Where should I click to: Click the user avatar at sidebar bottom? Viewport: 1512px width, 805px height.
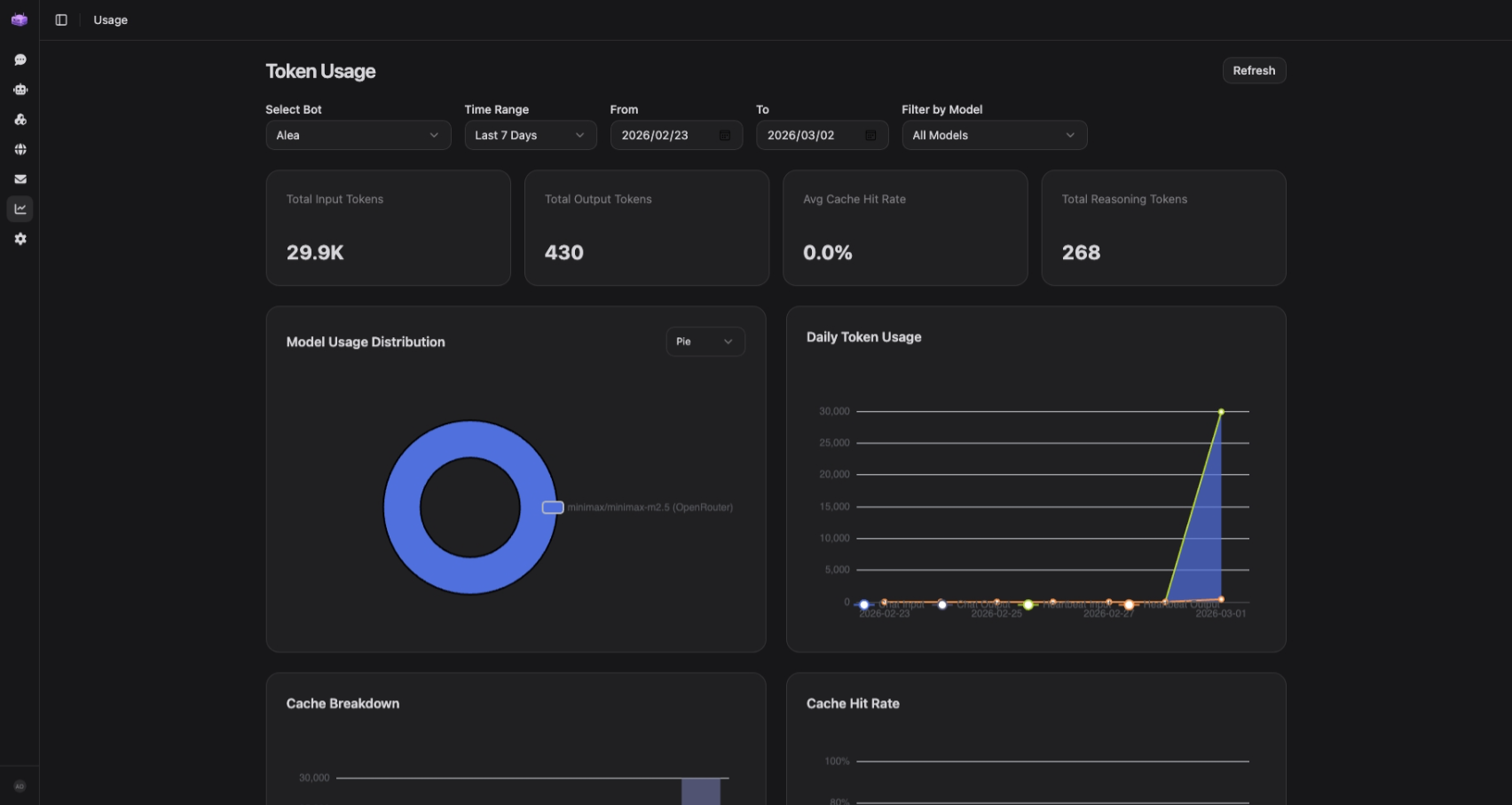[x=20, y=786]
